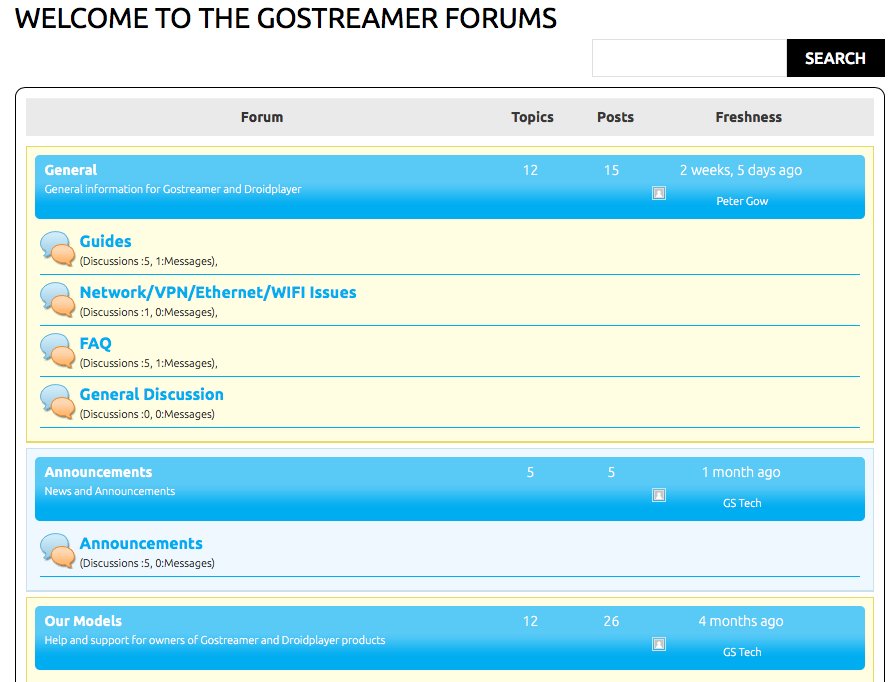The width and height of the screenshot is (894, 682).
Task: Open the Announcements category header link
Action: coord(98,472)
